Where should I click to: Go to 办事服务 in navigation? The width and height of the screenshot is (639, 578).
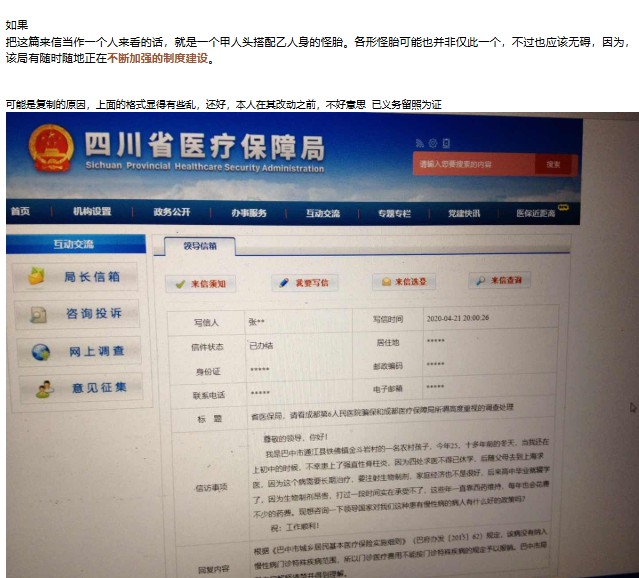248,213
